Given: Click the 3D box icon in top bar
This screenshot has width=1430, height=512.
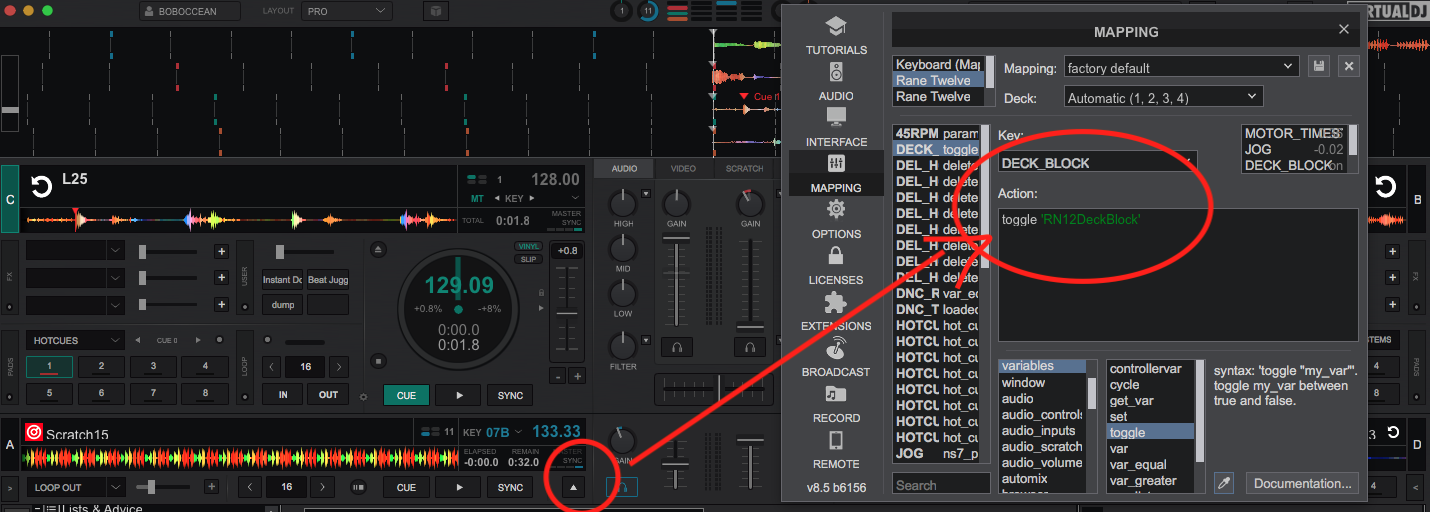Looking at the screenshot, I should click(x=436, y=11).
